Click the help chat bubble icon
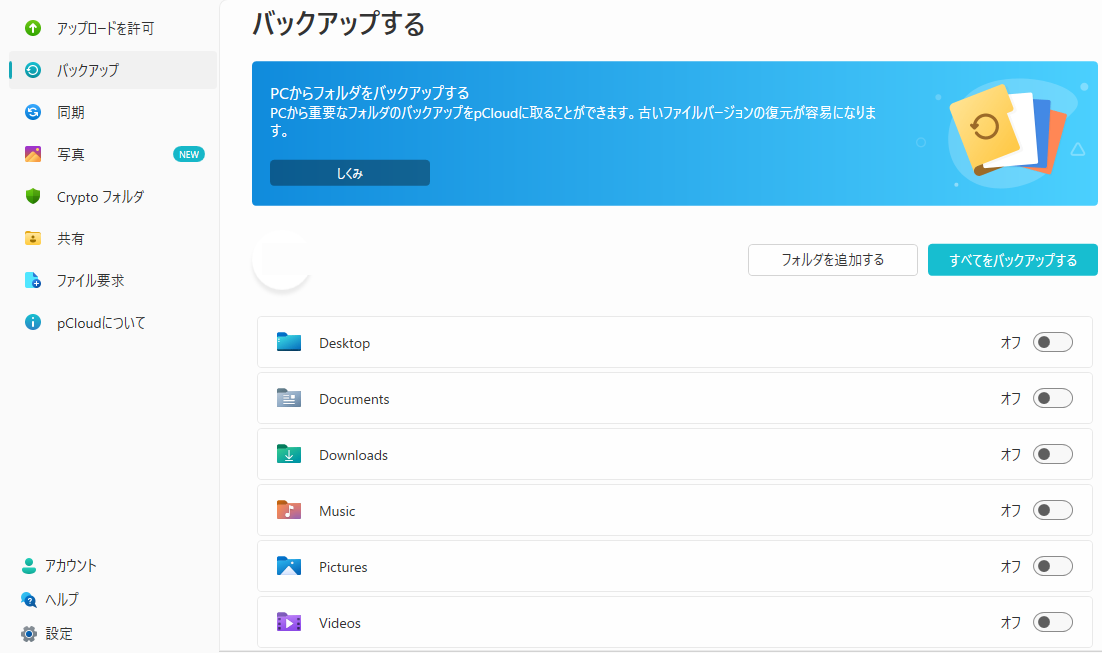Screen dimensions: 1102x653 point(29,600)
